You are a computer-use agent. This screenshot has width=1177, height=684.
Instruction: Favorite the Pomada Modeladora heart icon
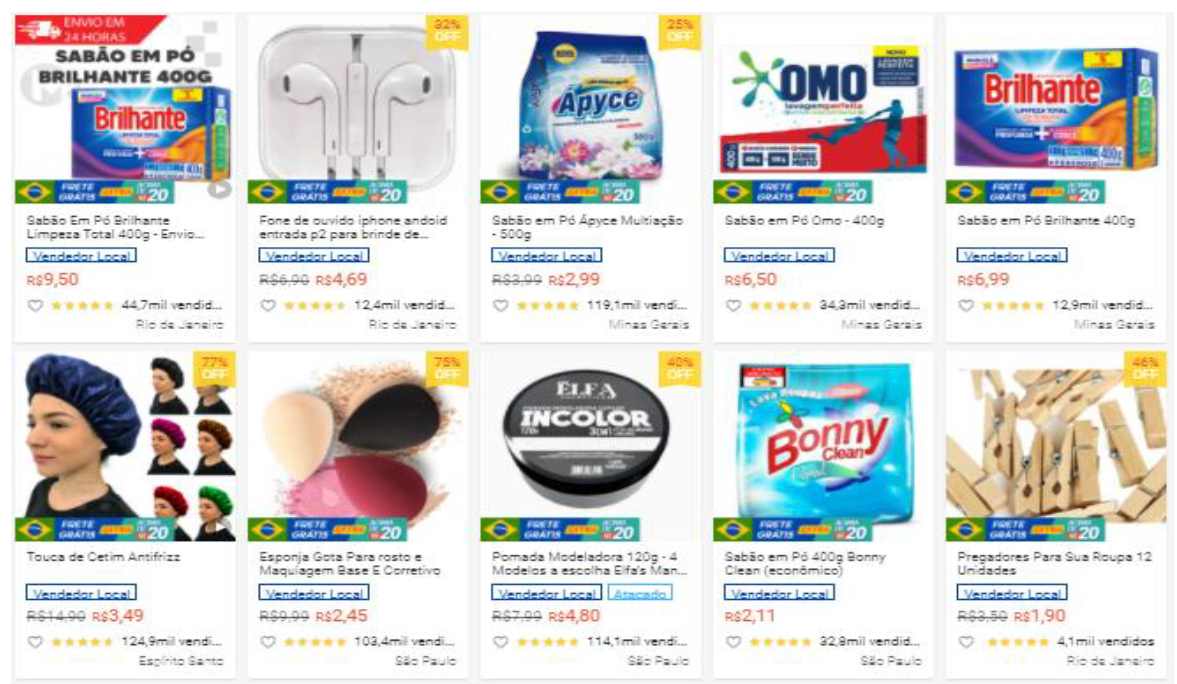click(501, 642)
